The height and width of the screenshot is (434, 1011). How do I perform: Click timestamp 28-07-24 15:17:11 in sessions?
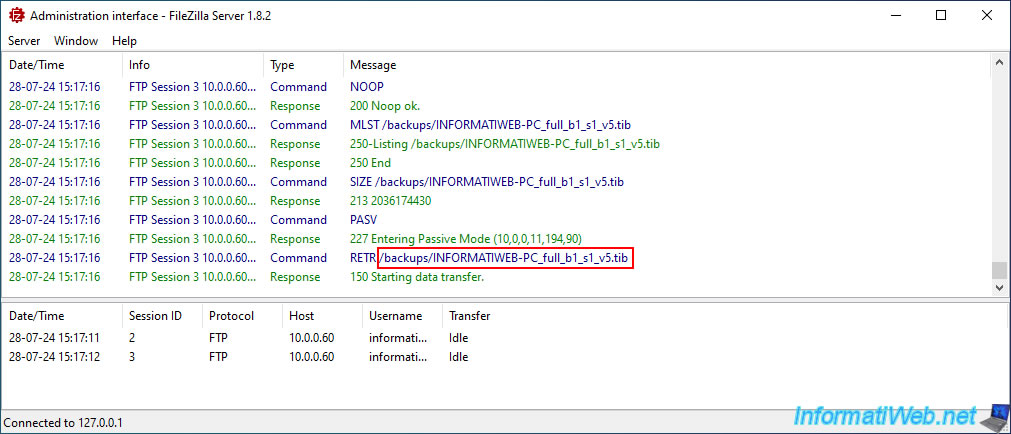tap(55, 337)
